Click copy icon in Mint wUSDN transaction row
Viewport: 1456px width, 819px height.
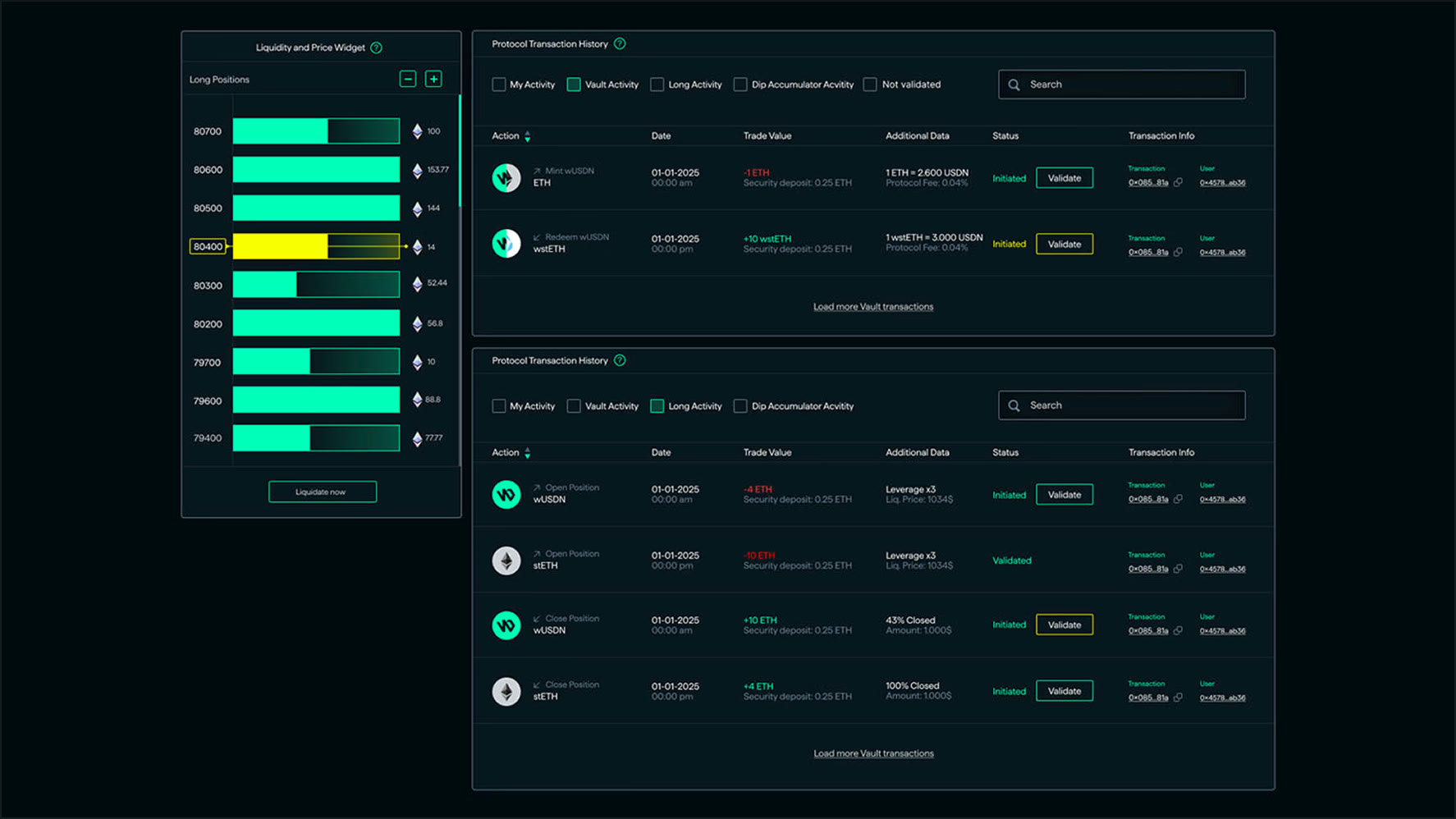1178,182
